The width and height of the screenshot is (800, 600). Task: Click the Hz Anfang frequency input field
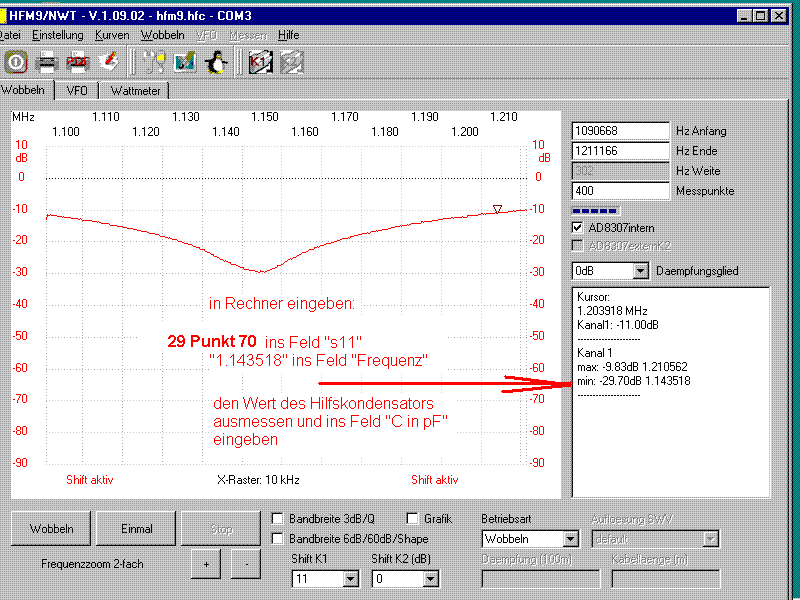pos(619,131)
